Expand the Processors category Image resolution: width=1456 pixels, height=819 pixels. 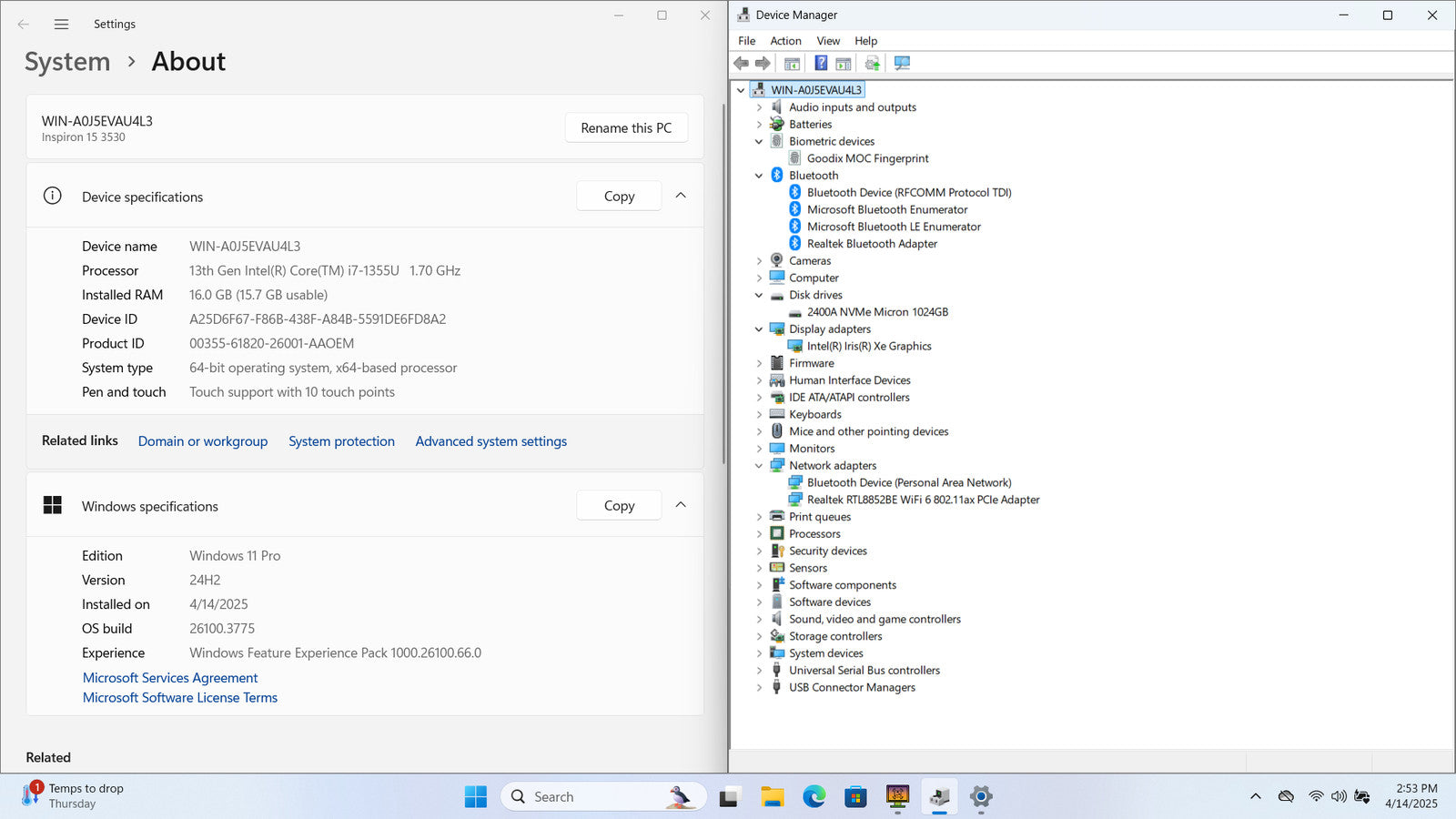pyautogui.click(x=759, y=534)
